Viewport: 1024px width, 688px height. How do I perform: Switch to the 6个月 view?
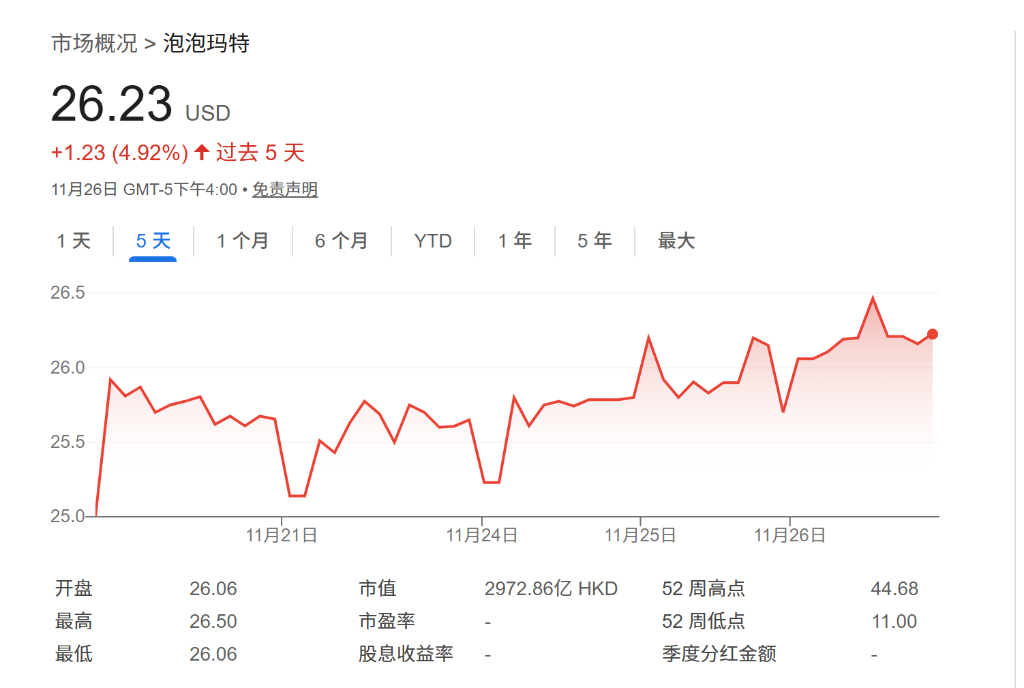click(x=341, y=240)
